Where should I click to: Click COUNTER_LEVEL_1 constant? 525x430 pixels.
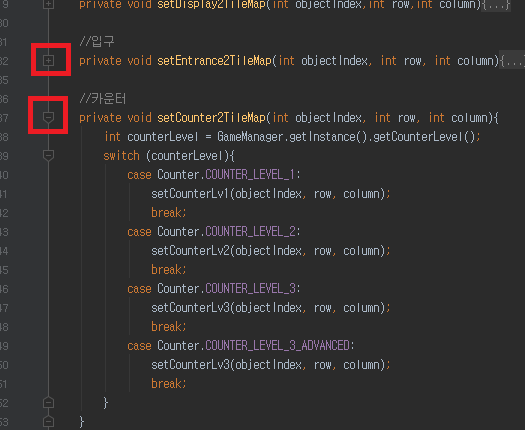point(250,175)
